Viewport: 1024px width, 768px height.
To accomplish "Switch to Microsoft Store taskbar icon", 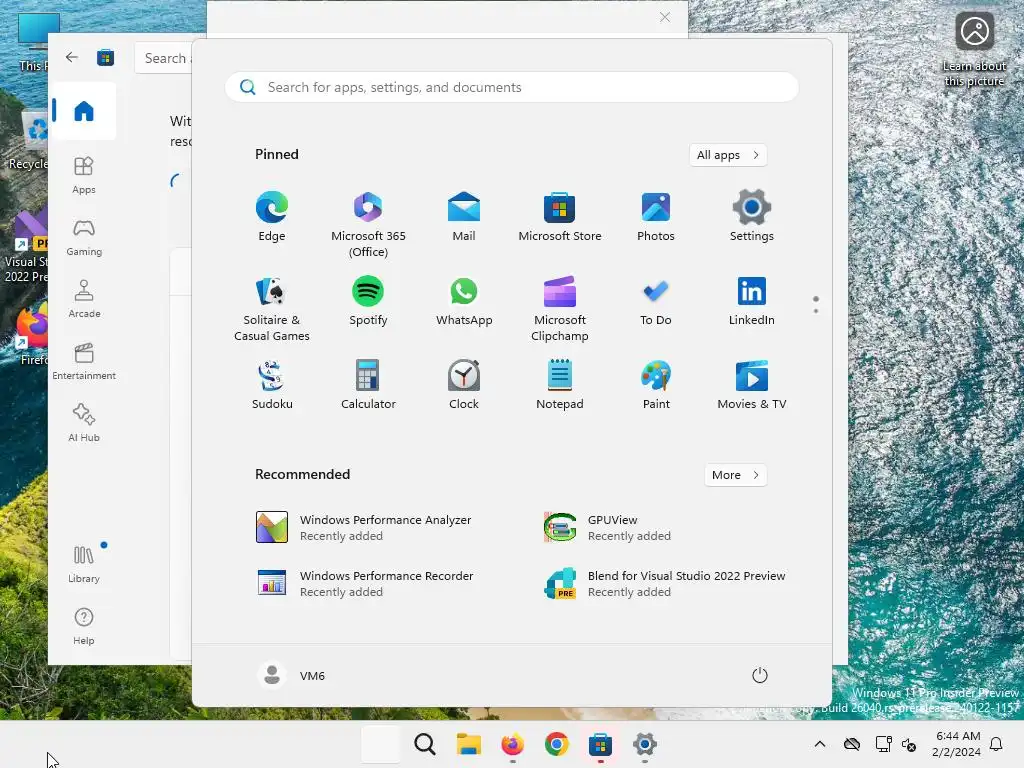I will 600,744.
